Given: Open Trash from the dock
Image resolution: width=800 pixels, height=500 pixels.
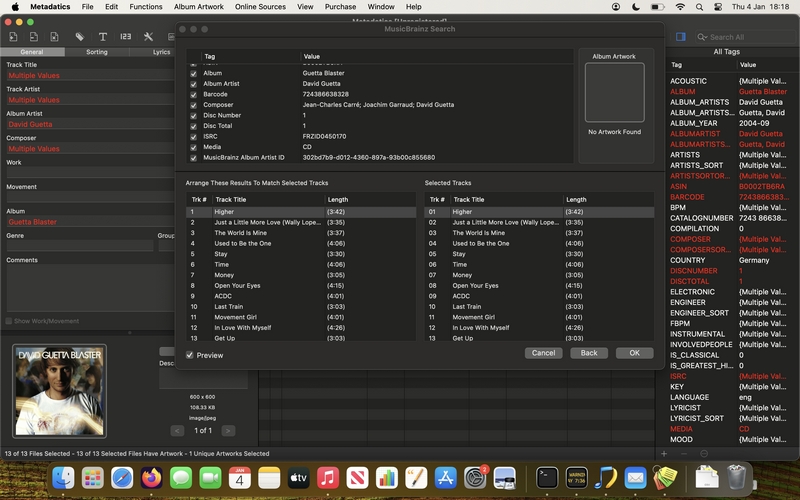Looking at the screenshot, I should point(736,478).
